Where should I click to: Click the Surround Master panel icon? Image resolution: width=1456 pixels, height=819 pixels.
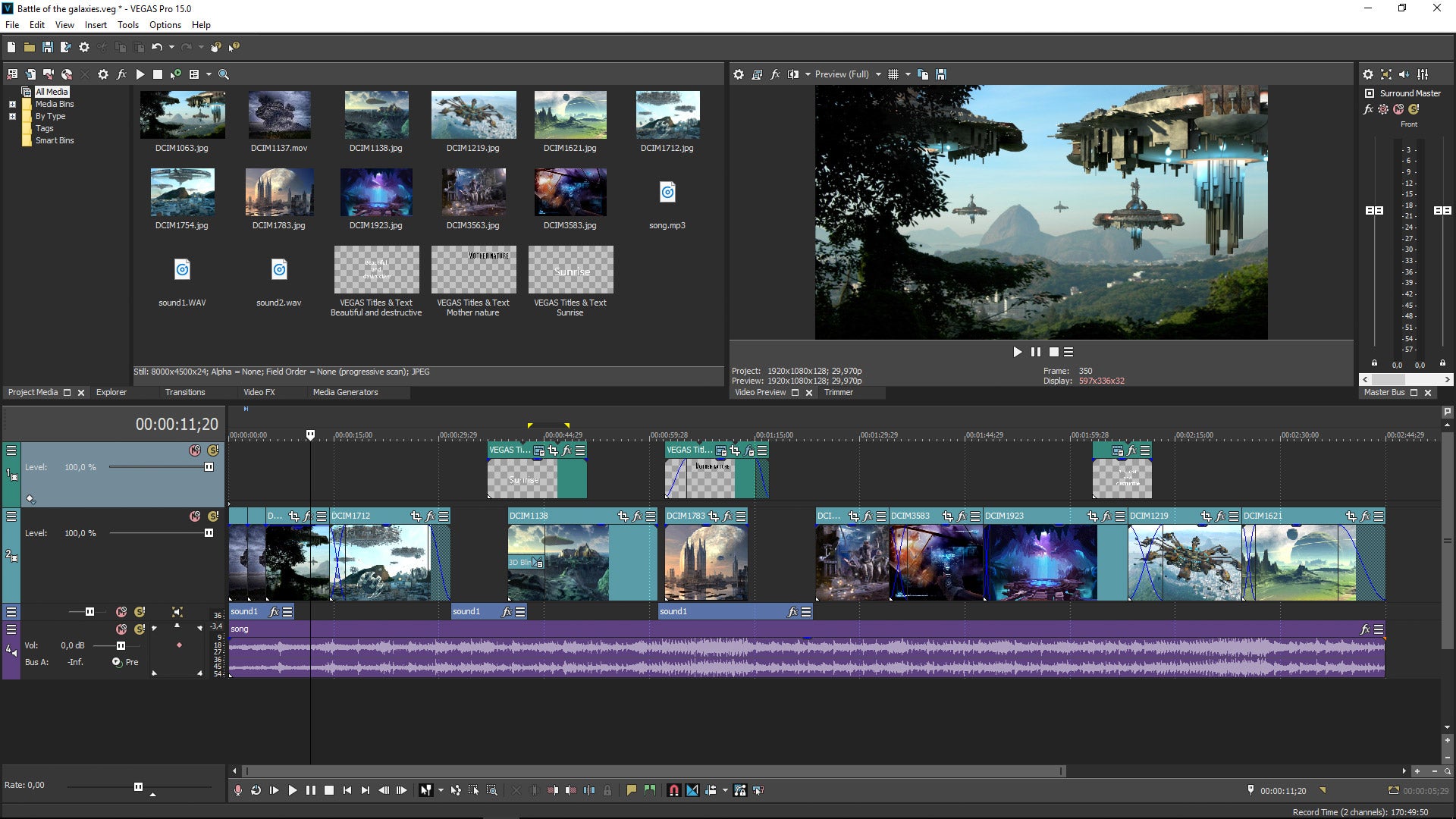click(x=1368, y=93)
